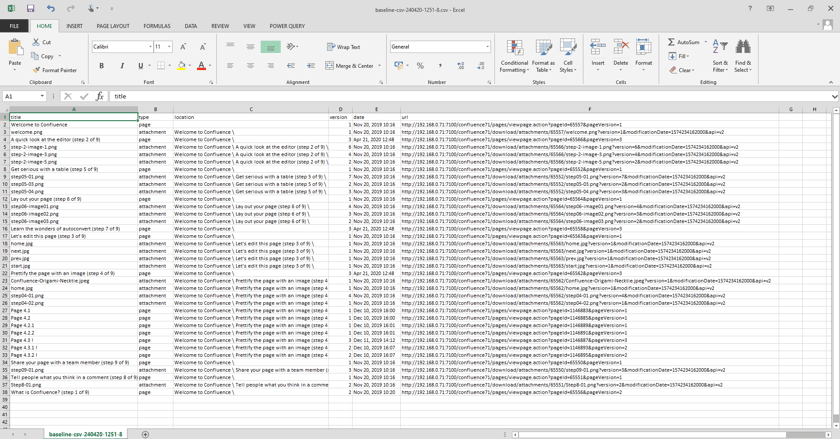Align text left
Viewport: 840px width, 439px height.
[x=230, y=65]
